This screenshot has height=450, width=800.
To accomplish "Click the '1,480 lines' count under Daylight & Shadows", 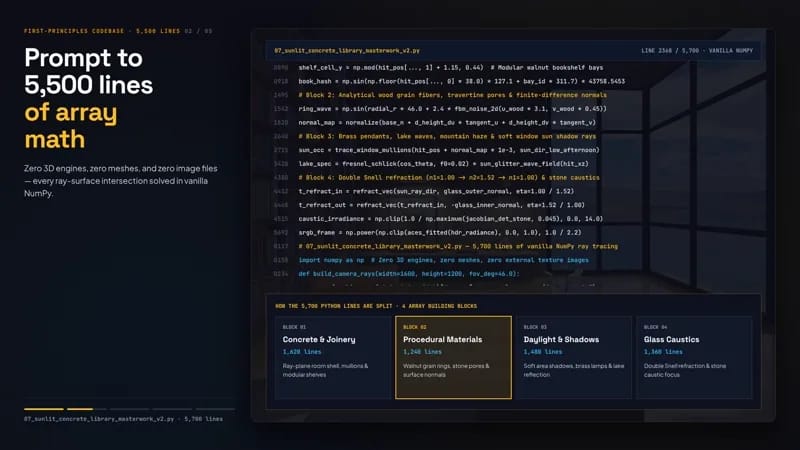I will pos(543,352).
